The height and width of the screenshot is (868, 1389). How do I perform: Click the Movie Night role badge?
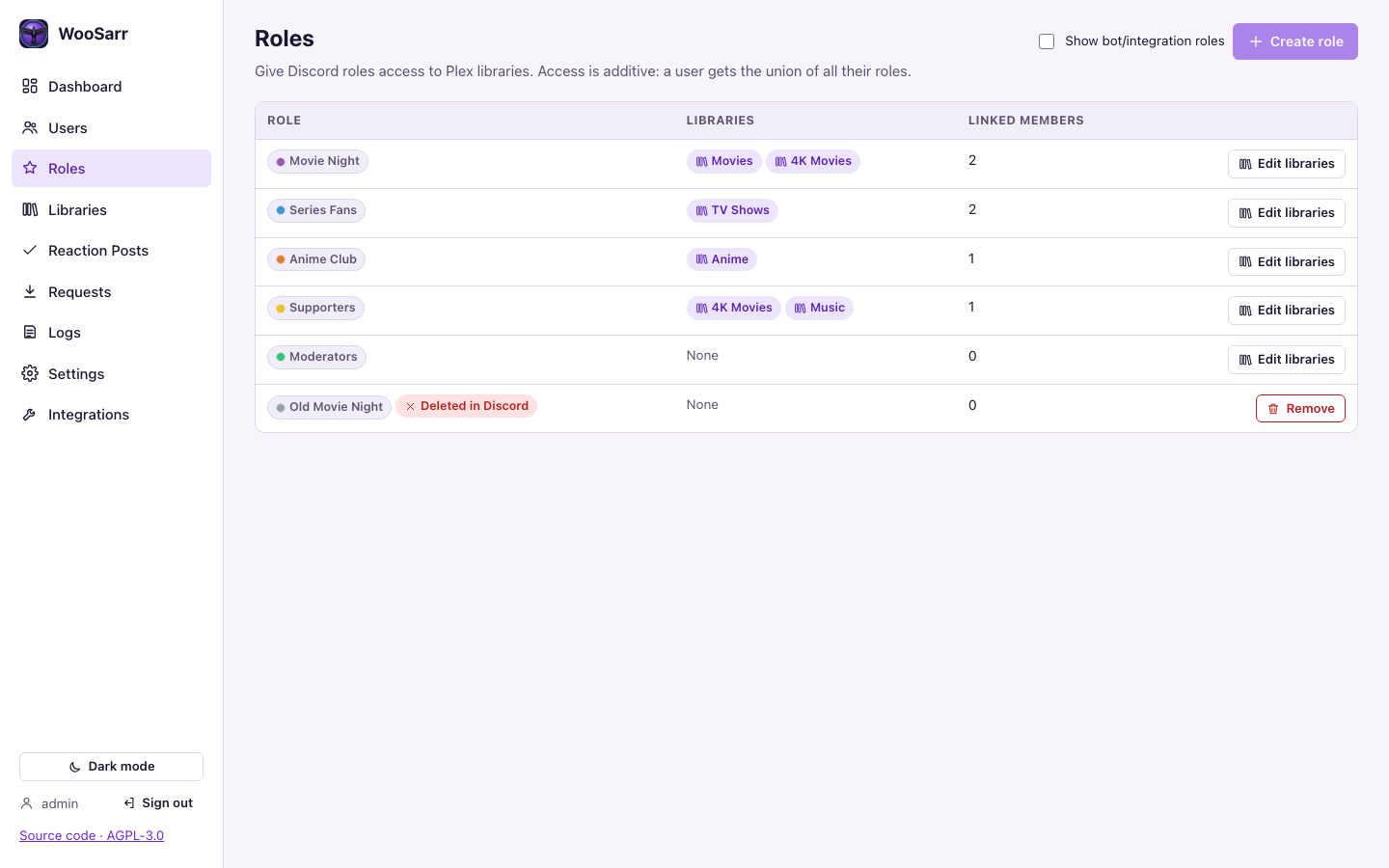click(317, 161)
